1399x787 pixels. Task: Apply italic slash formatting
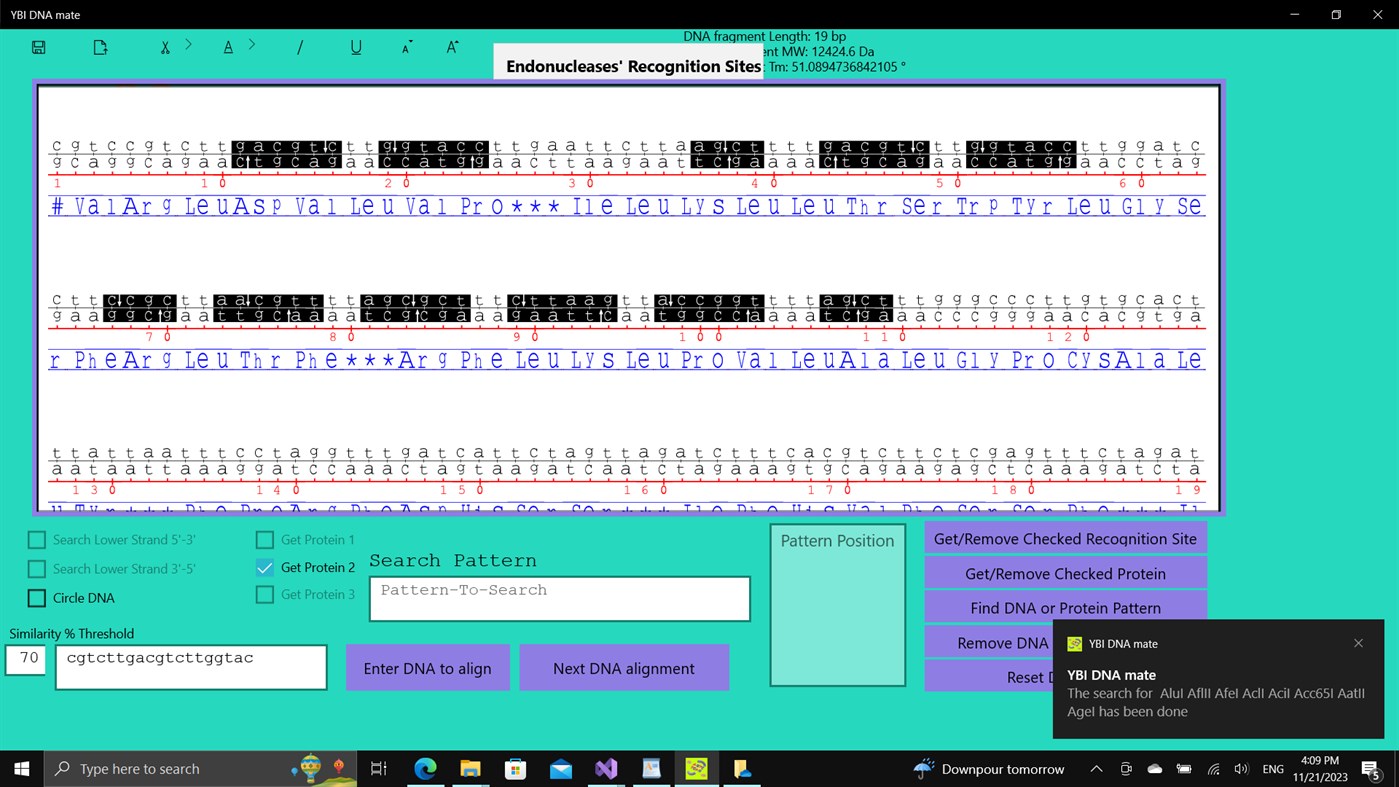pyautogui.click(x=300, y=46)
